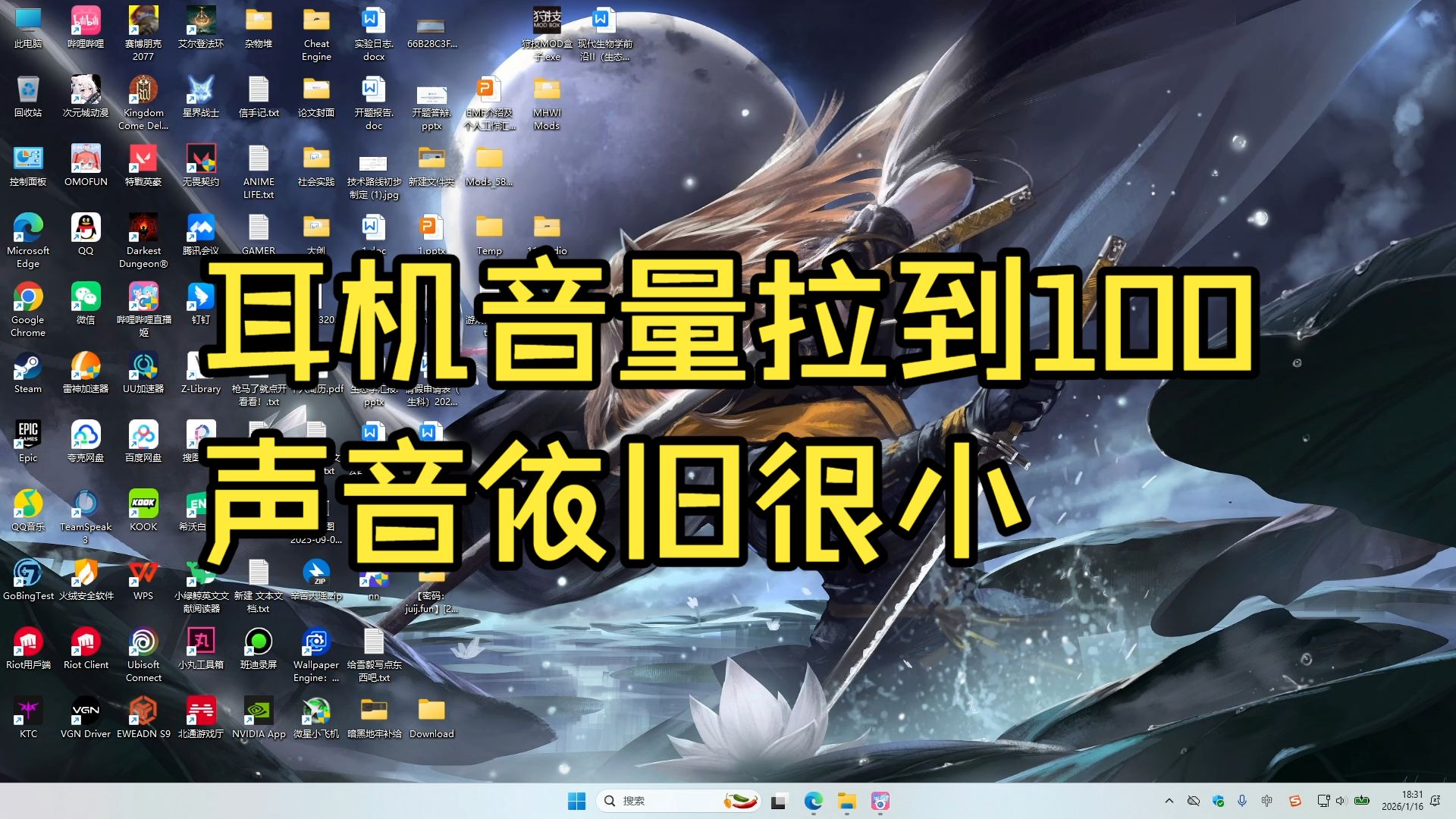
Task: Open the Wallpaper Engine shortcut
Action: [316, 655]
